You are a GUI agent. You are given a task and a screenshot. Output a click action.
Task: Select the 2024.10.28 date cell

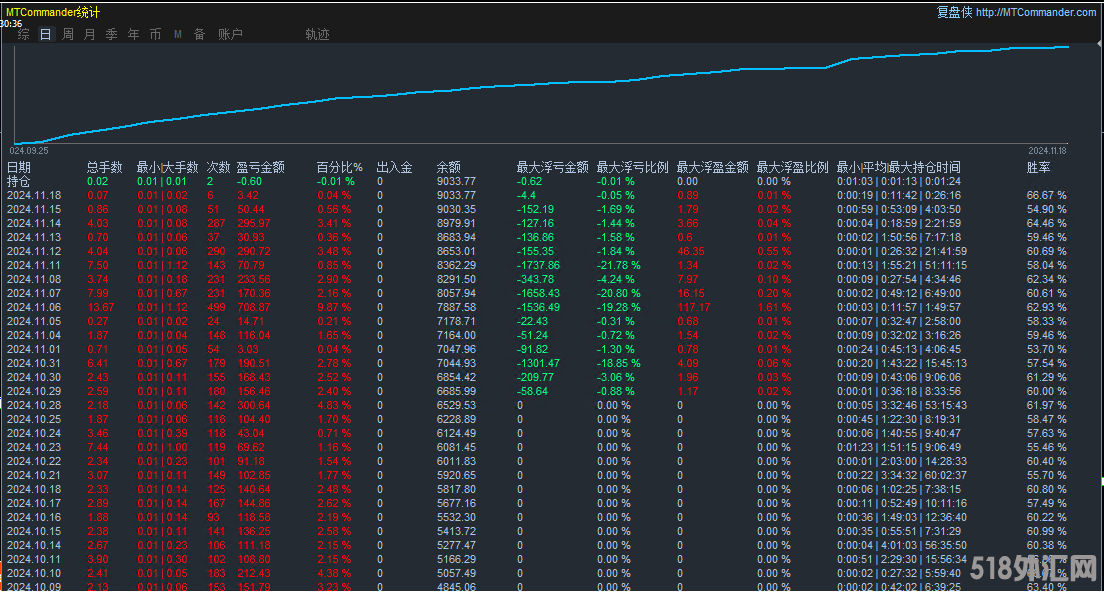click(x=34, y=405)
